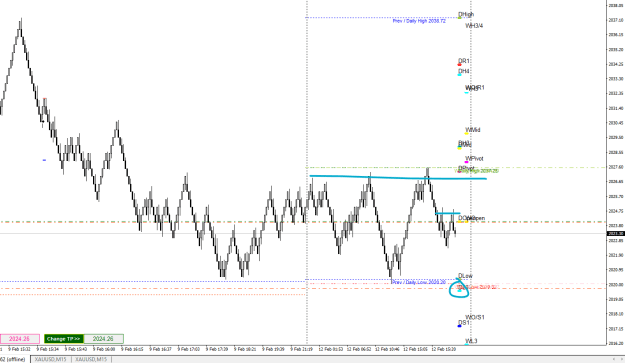
Task: Click the Prev / Daily High 2038.72 text
Action: tap(419, 21)
